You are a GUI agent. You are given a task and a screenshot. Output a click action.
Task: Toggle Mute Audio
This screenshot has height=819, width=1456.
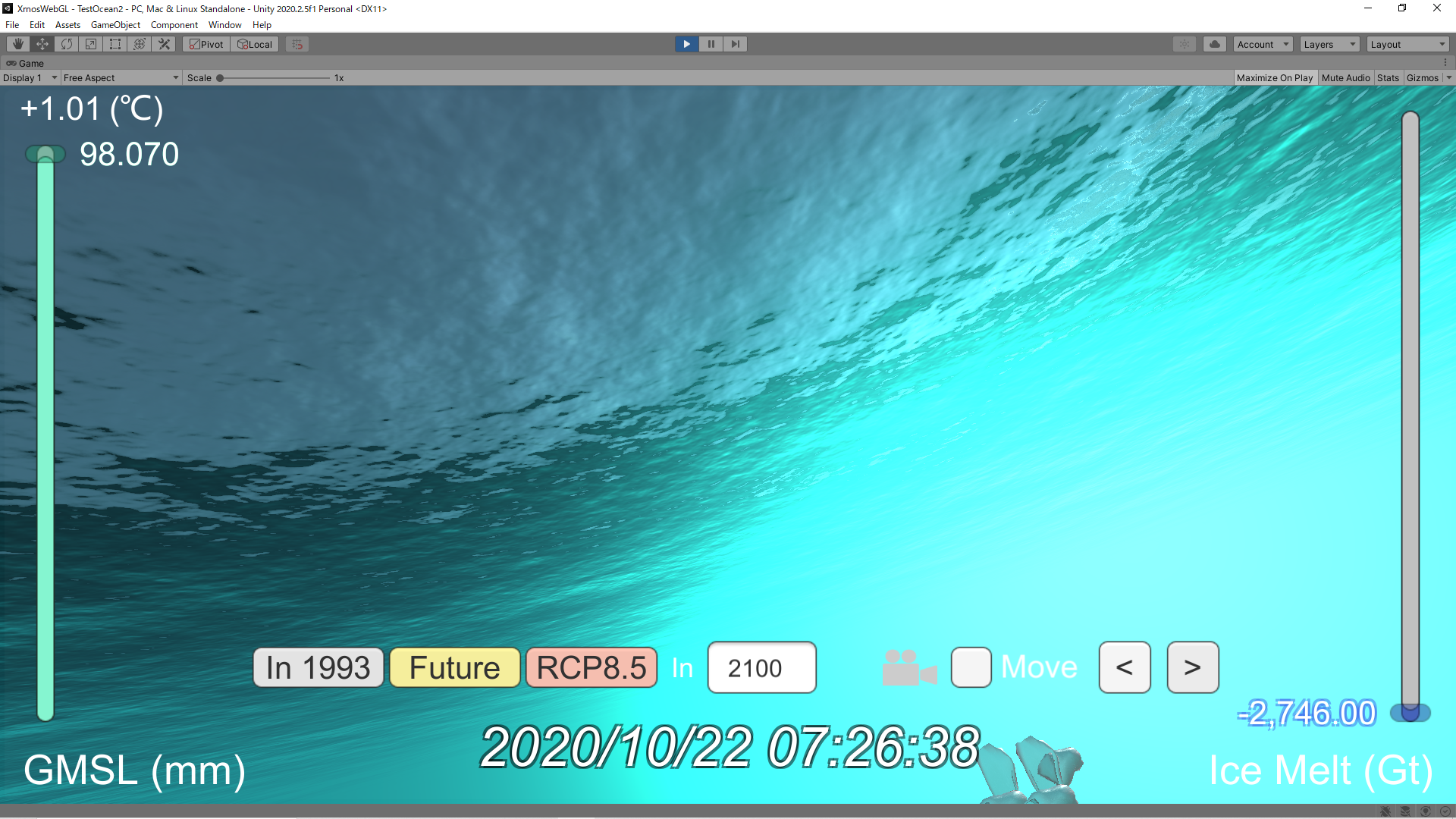click(1345, 77)
